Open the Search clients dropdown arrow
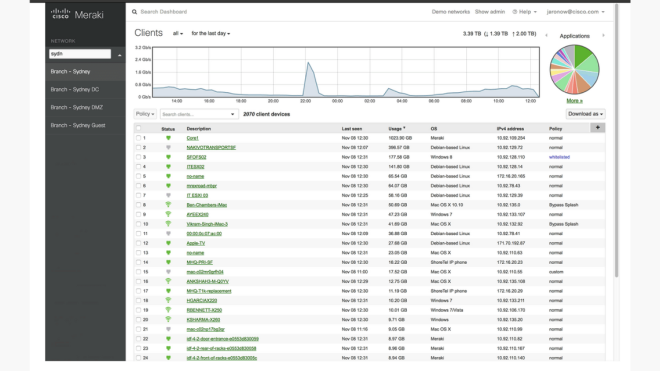Image resolution: width=660 pixels, height=371 pixels. (232, 114)
